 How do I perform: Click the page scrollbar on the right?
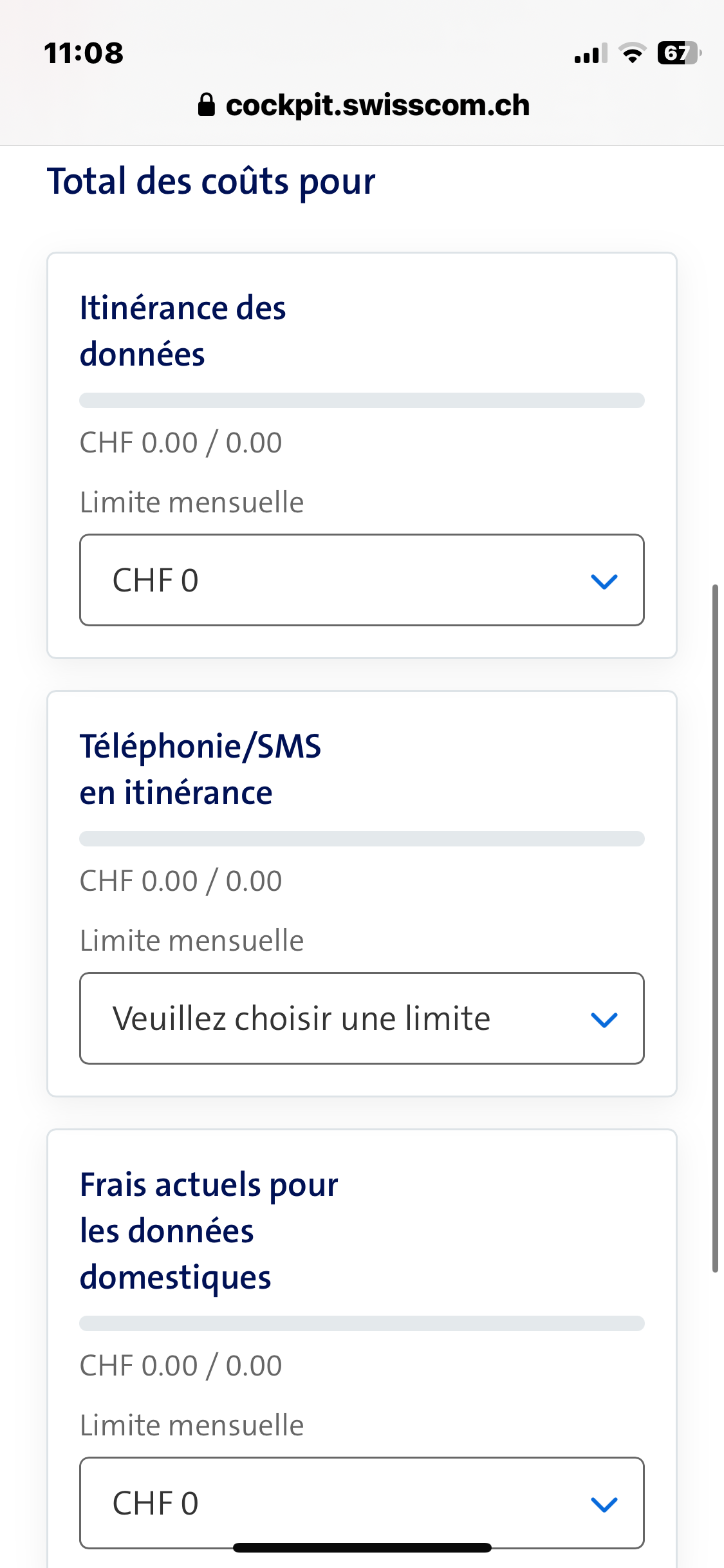pos(715,928)
